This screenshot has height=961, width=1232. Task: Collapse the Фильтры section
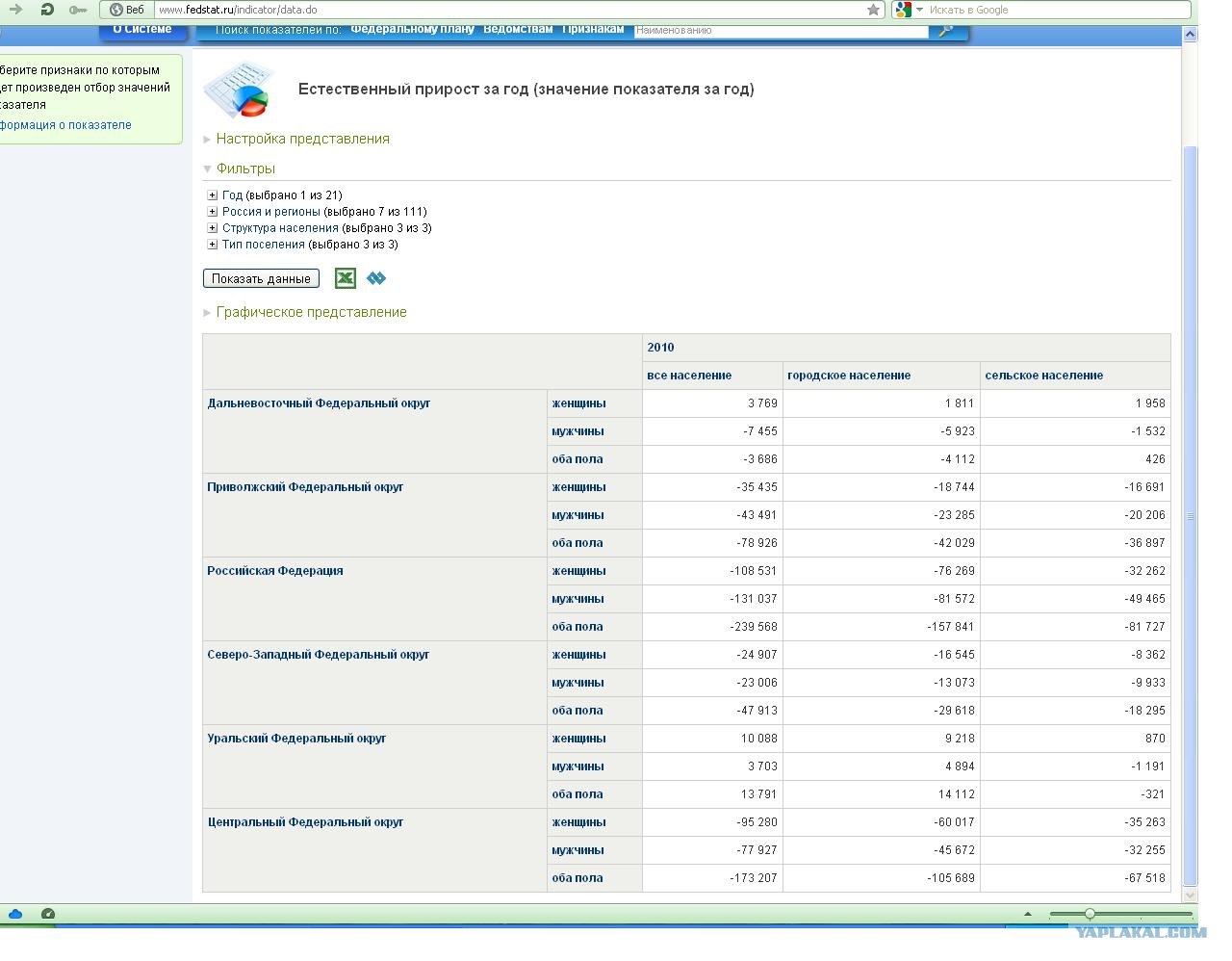pos(245,169)
